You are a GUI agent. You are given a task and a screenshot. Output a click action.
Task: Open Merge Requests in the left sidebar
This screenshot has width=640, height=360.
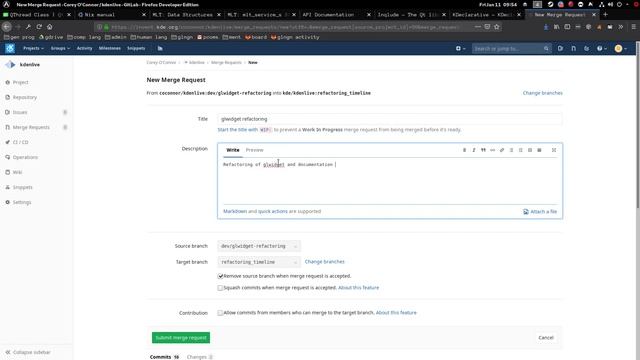[x=31, y=127]
